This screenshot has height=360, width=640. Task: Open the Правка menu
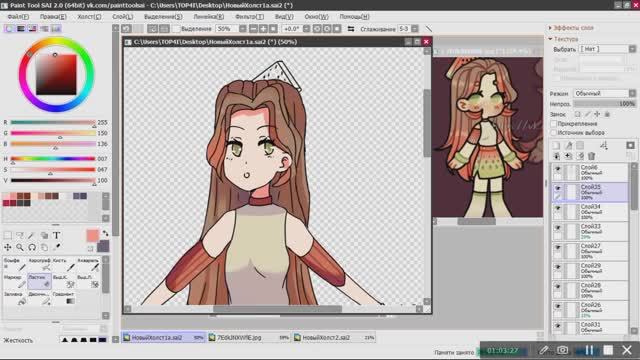(x=53, y=17)
